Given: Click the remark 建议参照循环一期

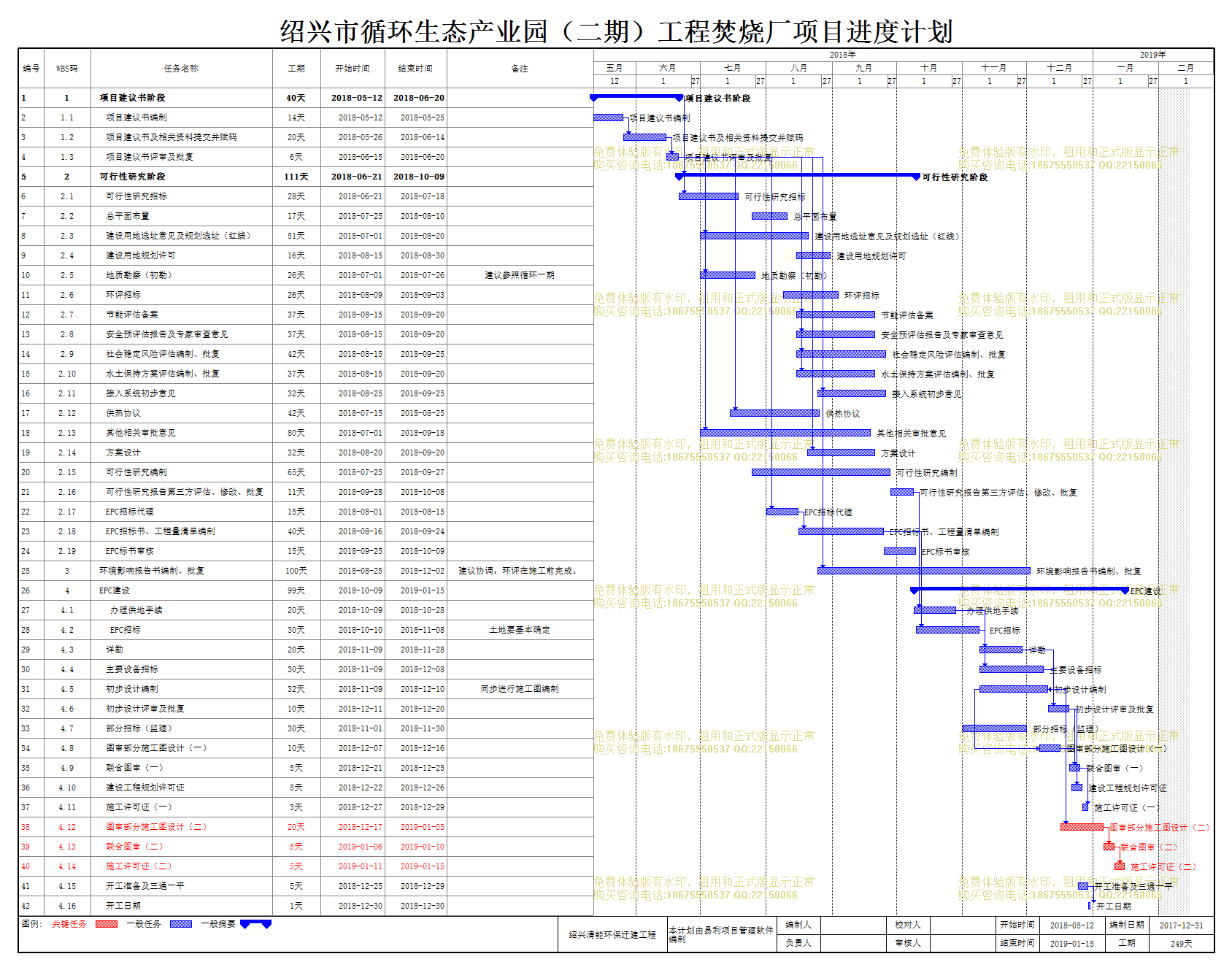Looking at the screenshot, I should (520, 275).
